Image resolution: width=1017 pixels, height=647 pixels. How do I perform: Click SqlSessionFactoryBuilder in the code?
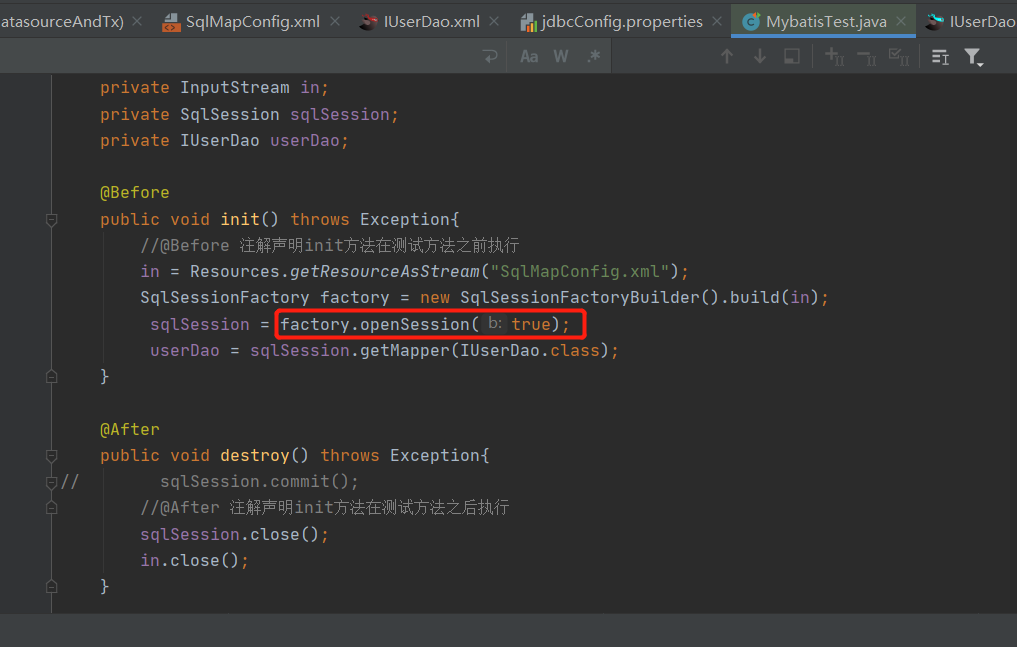[580, 297]
